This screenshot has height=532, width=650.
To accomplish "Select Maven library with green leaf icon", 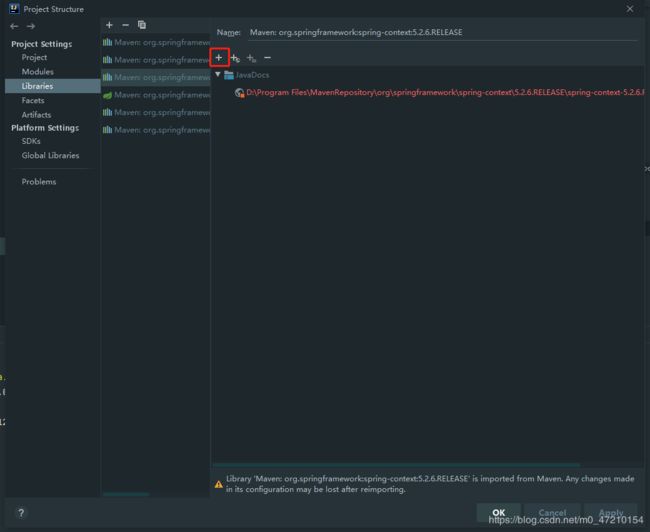I will pos(156,95).
